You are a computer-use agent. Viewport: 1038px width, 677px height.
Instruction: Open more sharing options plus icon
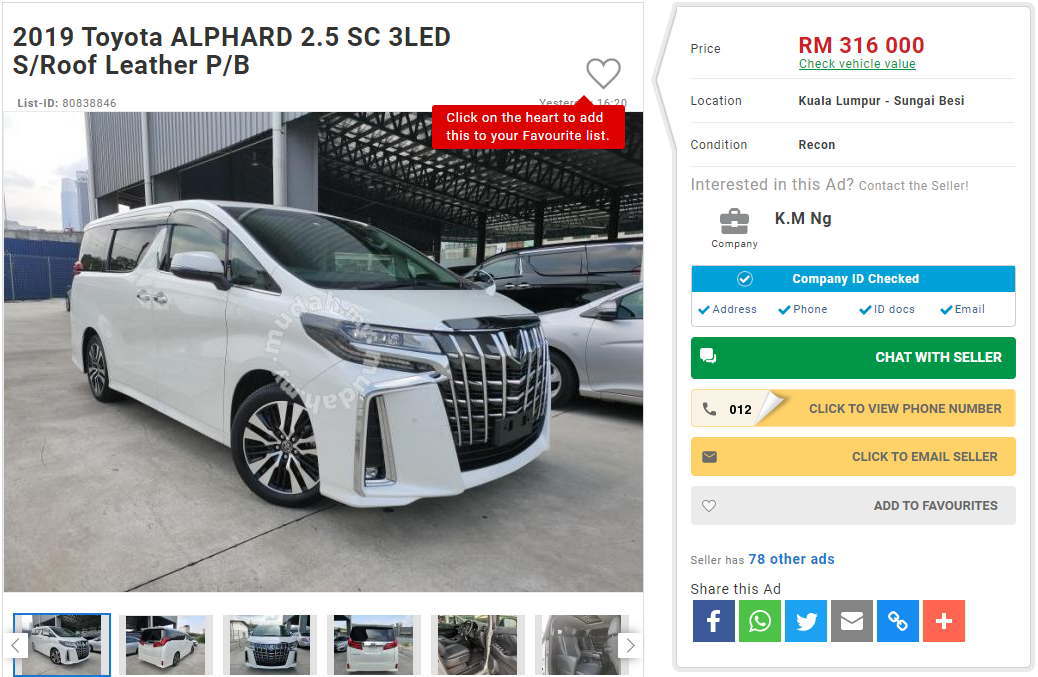point(944,621)
